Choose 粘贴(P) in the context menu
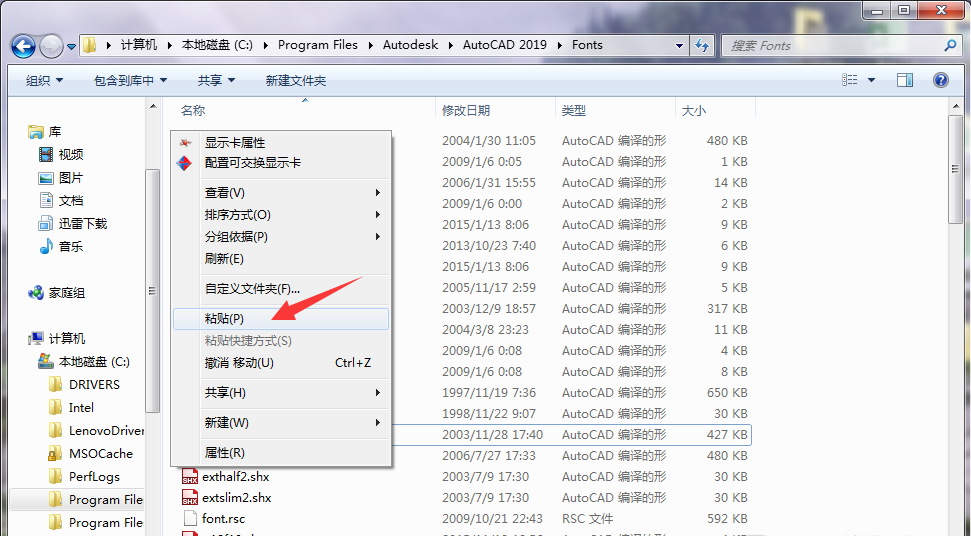This screenshot has height=536, width=971. point(281,319)
